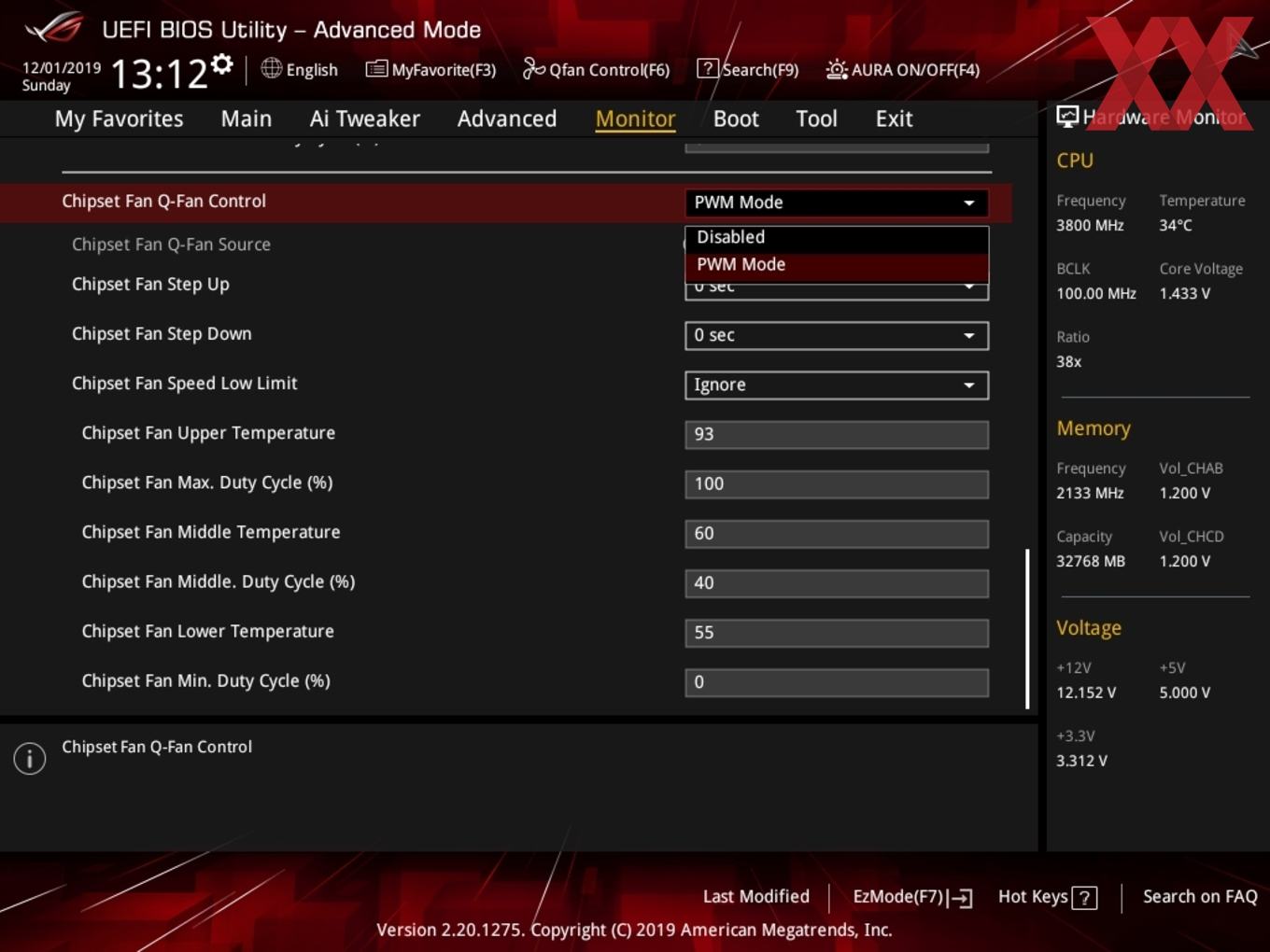The height and width of the screenshot is (952, 1270).
Task: Edit Chipset Fan Max. Duty Cycle field
Action: 837,483
